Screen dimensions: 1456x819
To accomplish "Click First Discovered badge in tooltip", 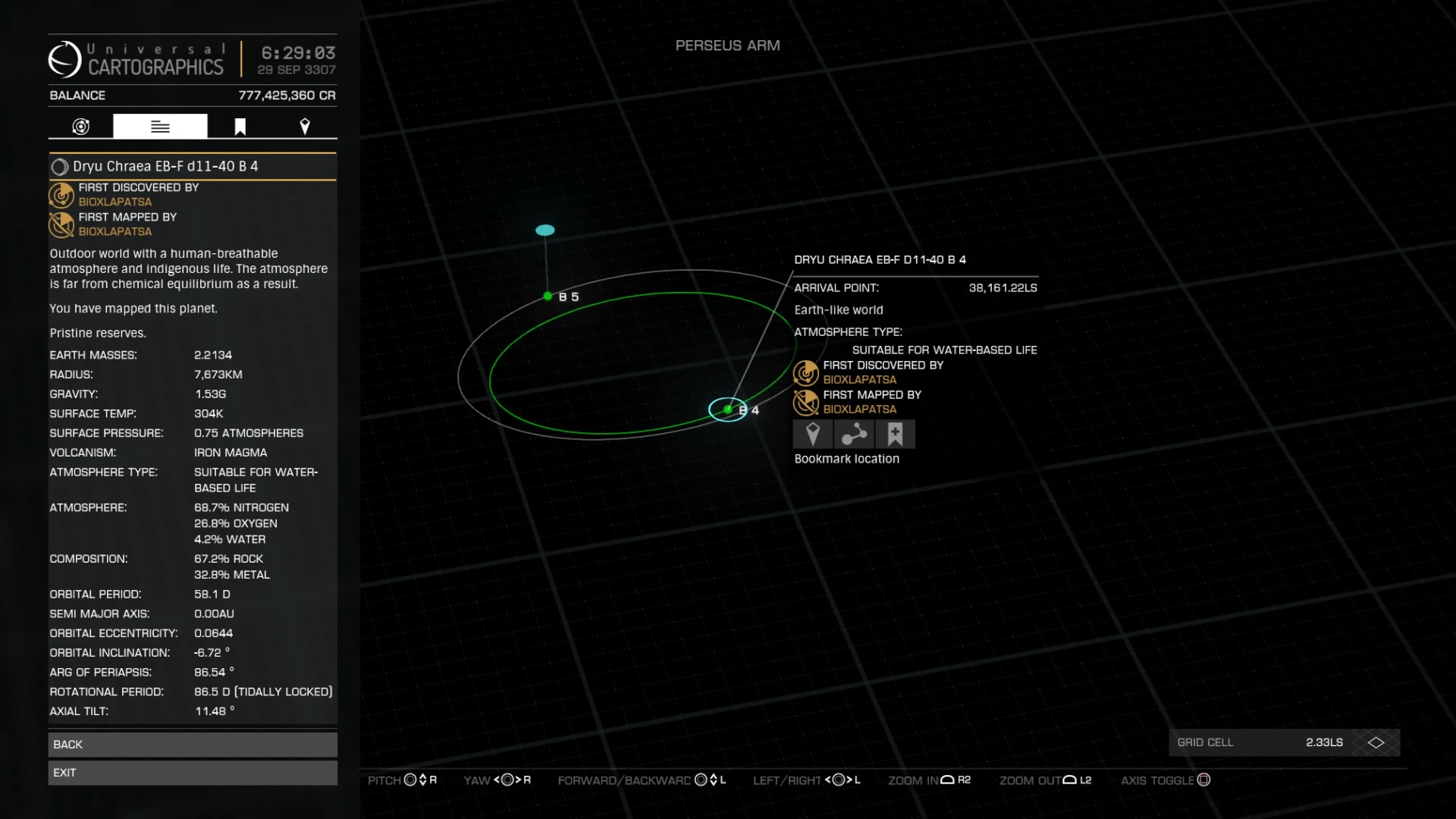I will pos(805,373).
